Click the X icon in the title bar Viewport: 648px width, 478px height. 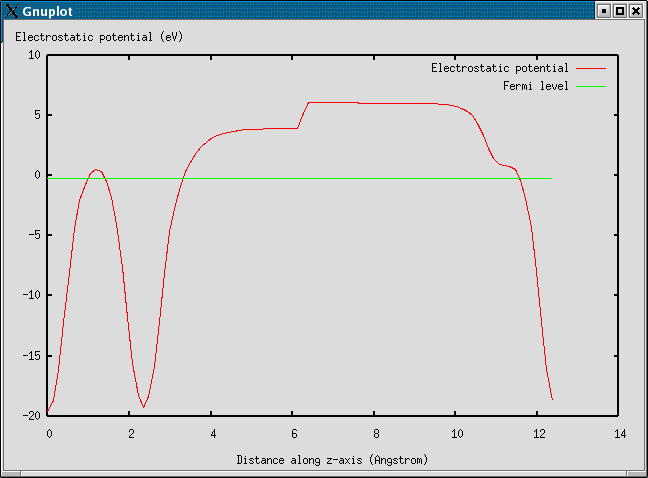[12, 10]
